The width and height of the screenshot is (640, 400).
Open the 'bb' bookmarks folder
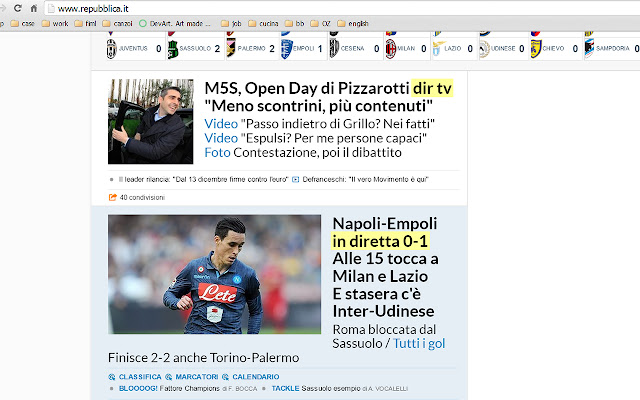tap(295, 24)
